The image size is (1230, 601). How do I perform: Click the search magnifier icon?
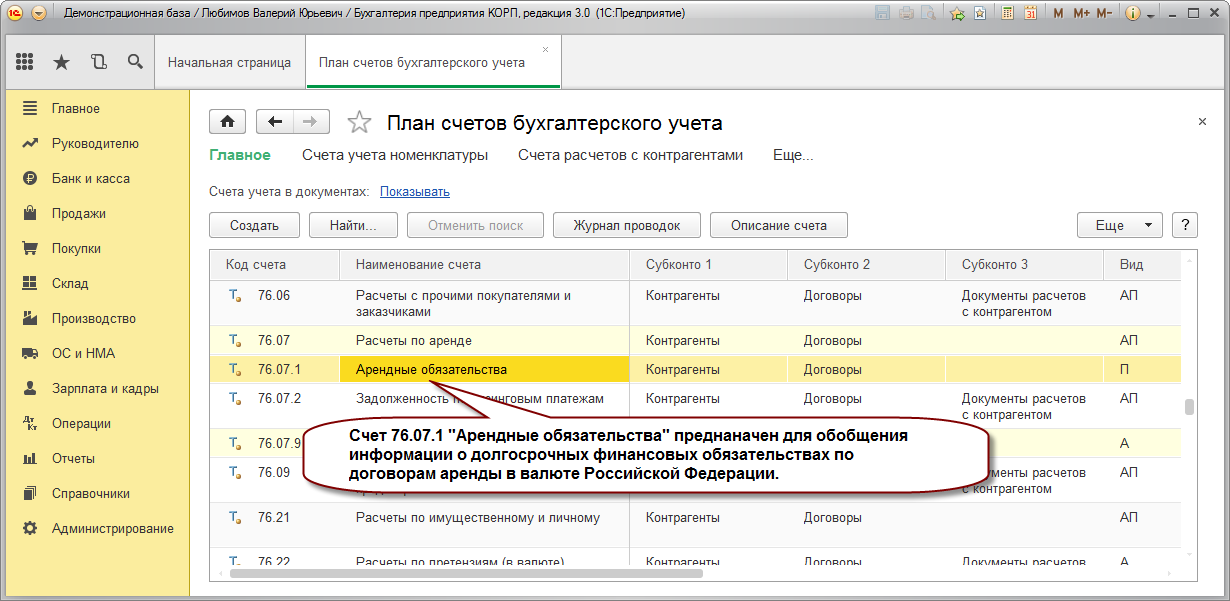[135, 62]
